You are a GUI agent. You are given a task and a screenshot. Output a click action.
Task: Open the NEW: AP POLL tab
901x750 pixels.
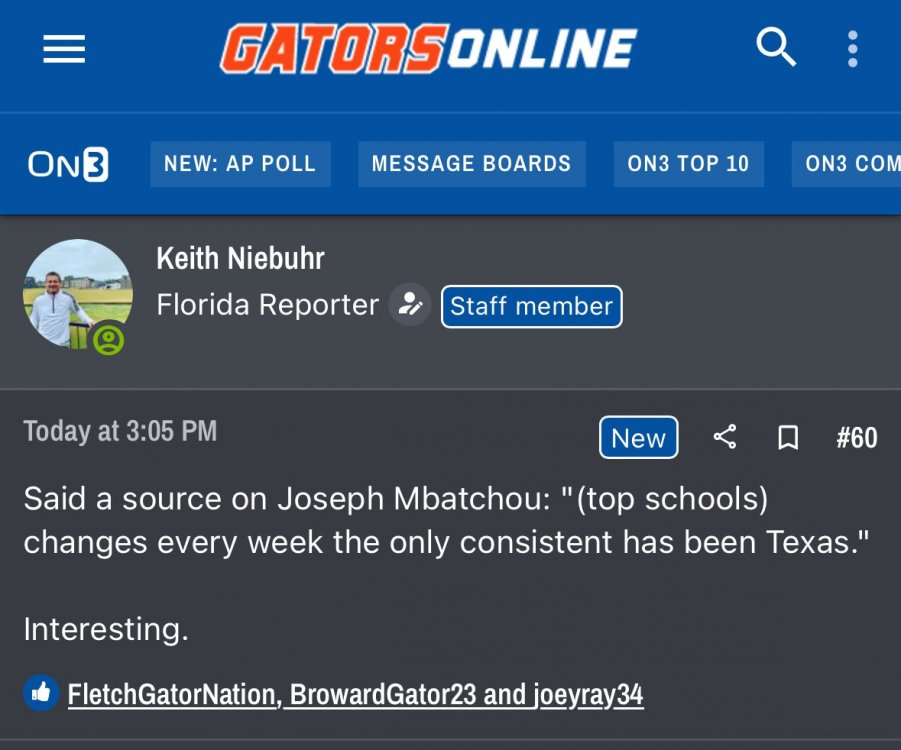pyautogui.click(x=240, y=164)
